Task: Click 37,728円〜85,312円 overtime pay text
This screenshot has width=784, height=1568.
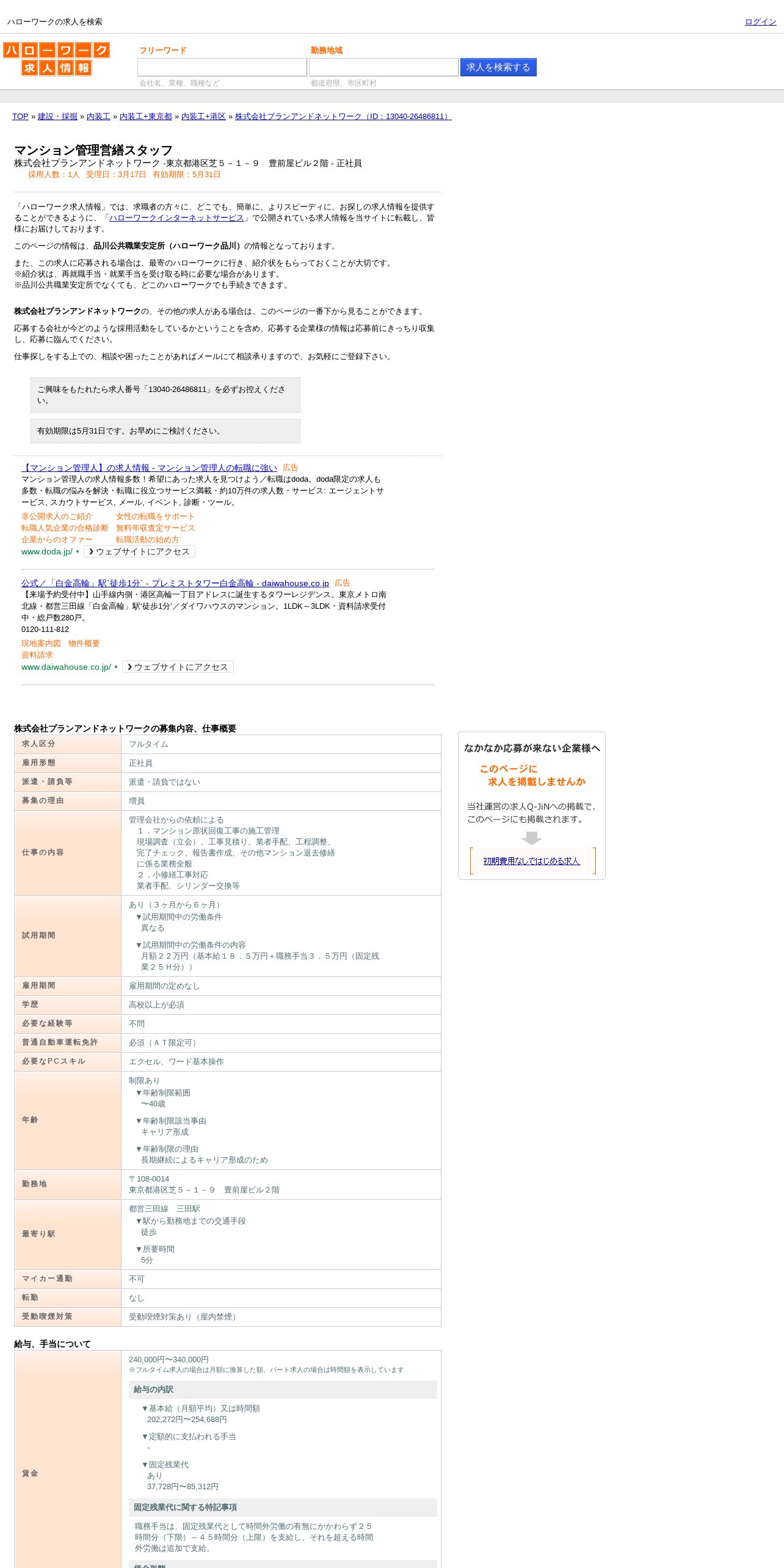Action: 183,1487
